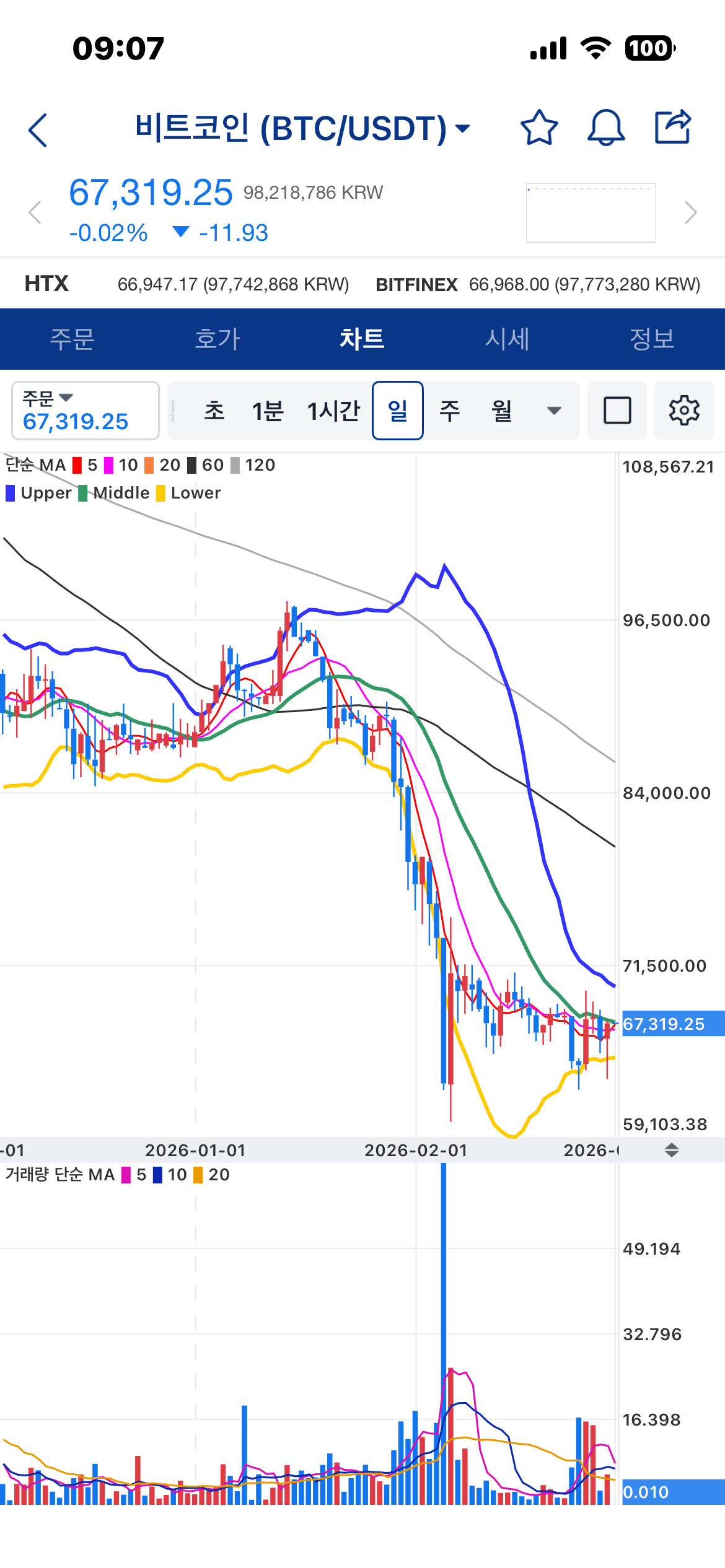Tap the 59,103.38 bottom price label

[665, 1125]
